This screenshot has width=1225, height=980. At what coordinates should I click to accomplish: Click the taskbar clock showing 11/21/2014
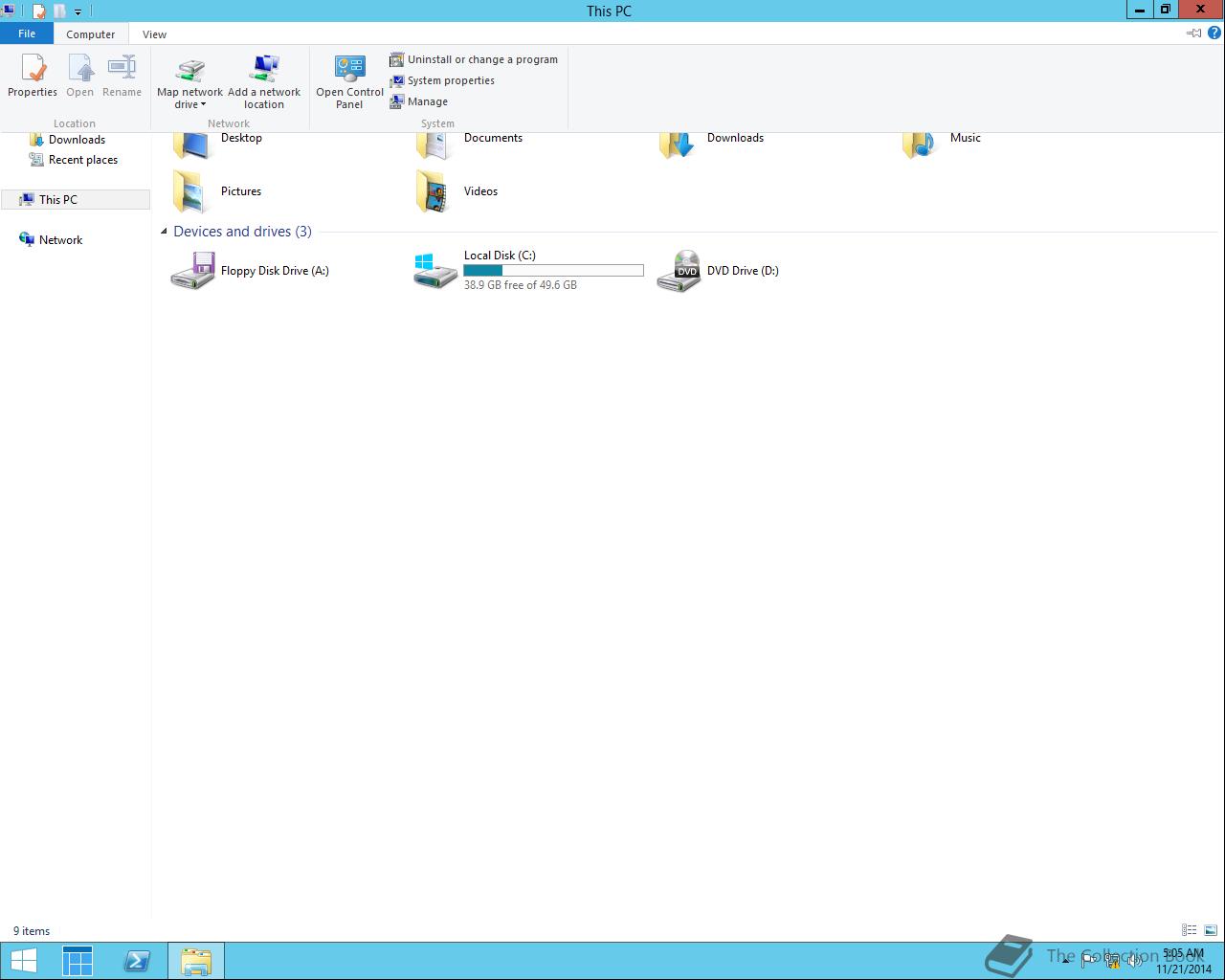coord(1184,961)
